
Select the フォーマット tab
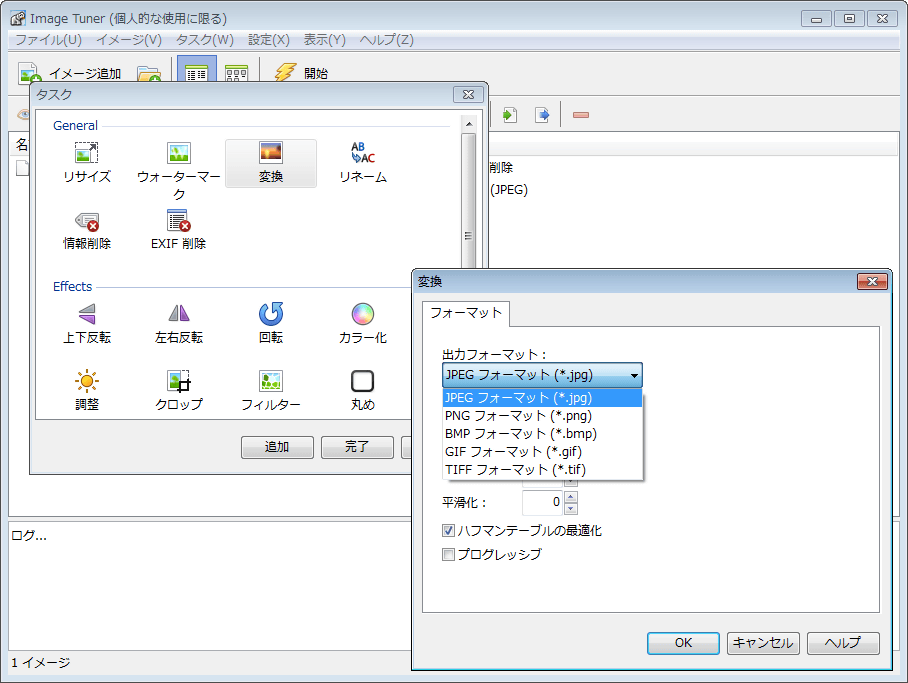pos(466,313)
